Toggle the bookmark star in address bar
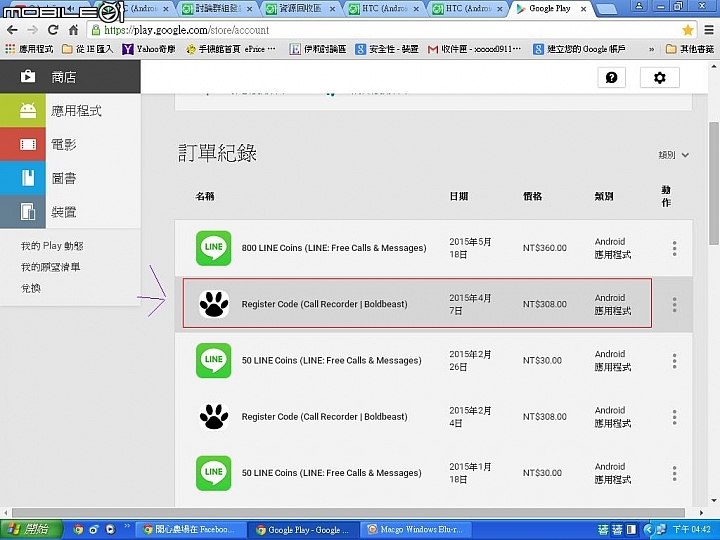 (x=687, y=30)
